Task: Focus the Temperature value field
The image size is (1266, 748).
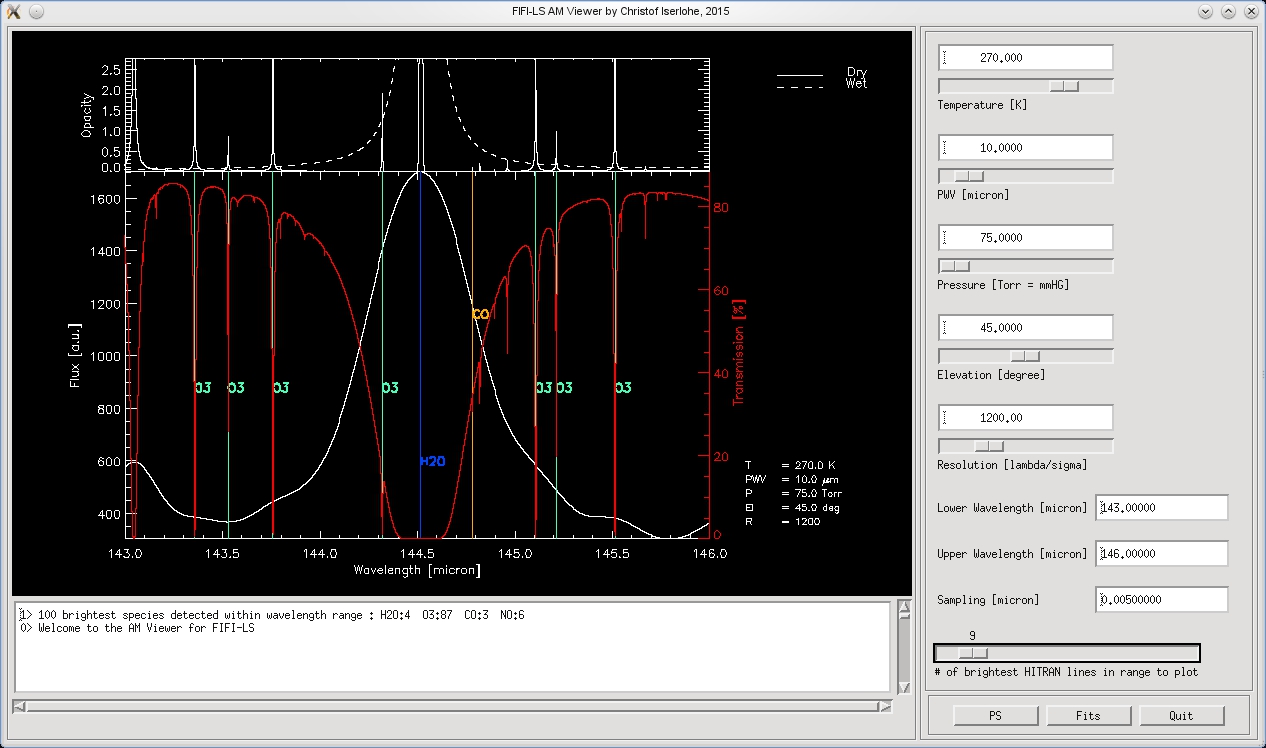Action: tap(1025, 58)
